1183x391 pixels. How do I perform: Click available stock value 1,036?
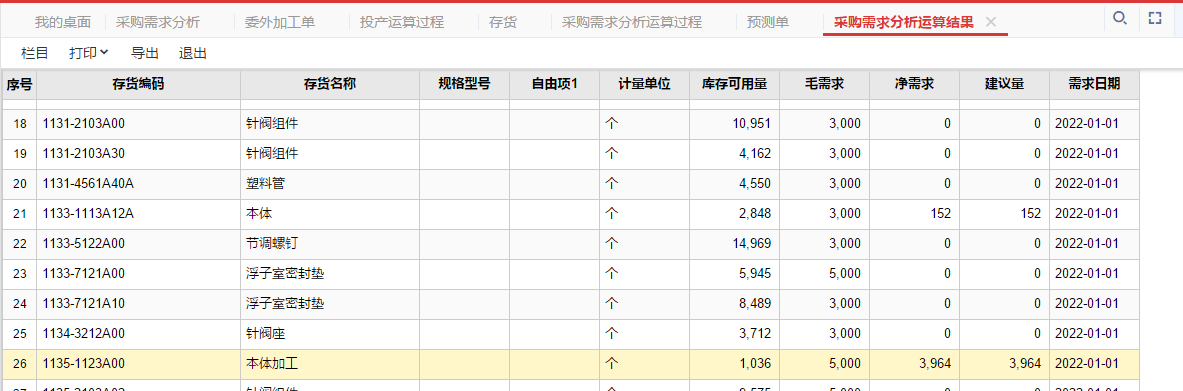click(x=734, y=364)
